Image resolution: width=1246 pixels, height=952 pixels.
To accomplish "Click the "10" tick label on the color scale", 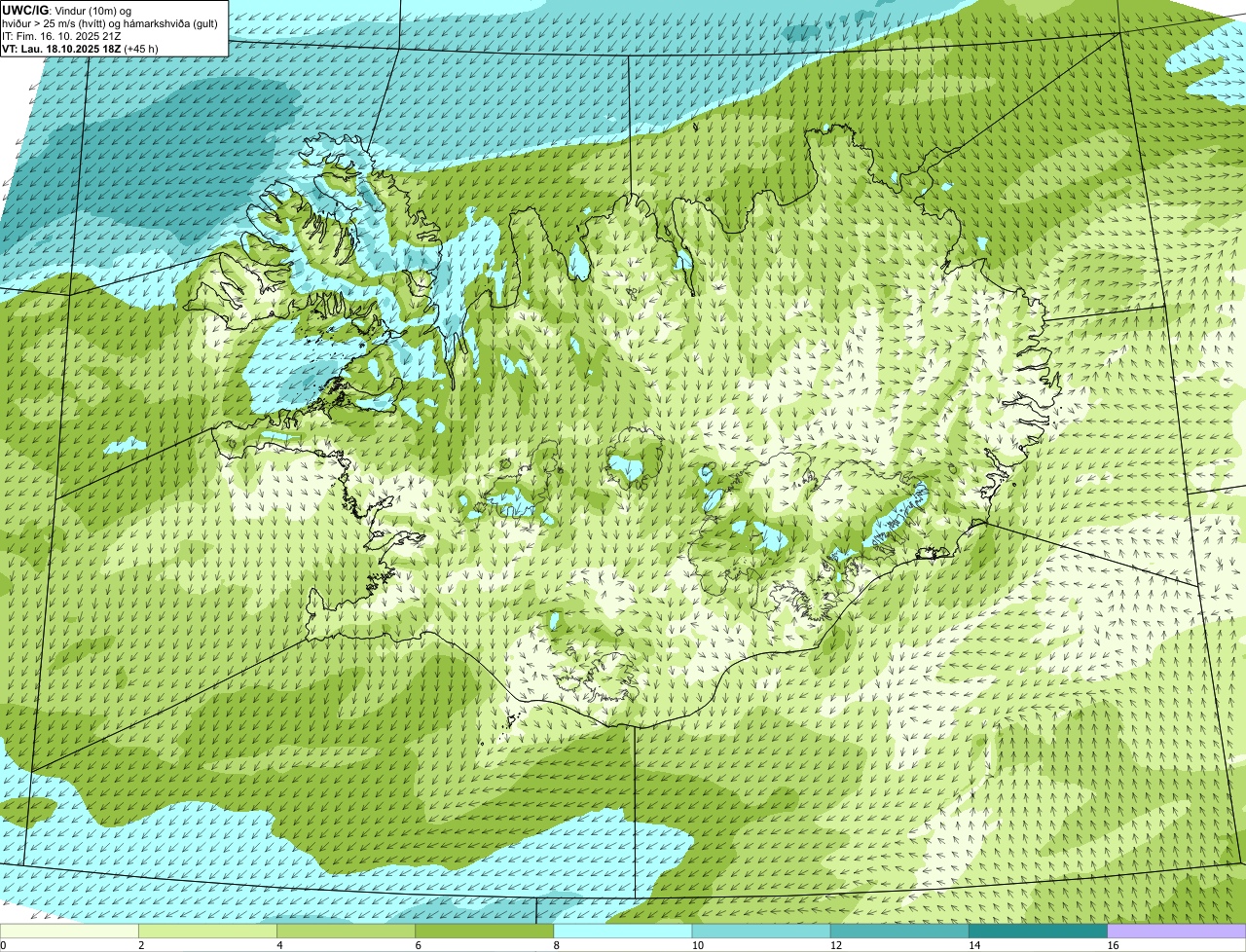I will point(697,945).
